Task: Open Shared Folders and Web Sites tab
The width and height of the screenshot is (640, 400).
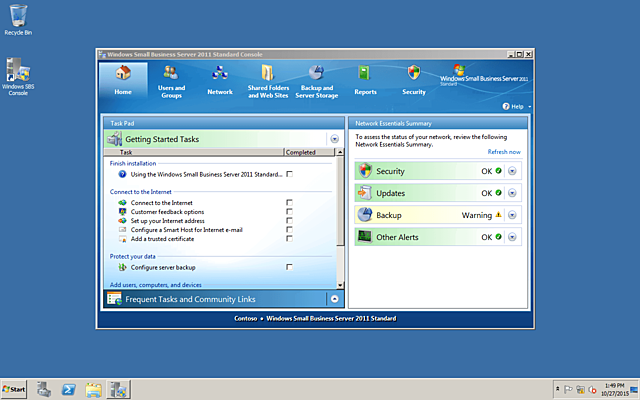Action: tap(268, 81)
